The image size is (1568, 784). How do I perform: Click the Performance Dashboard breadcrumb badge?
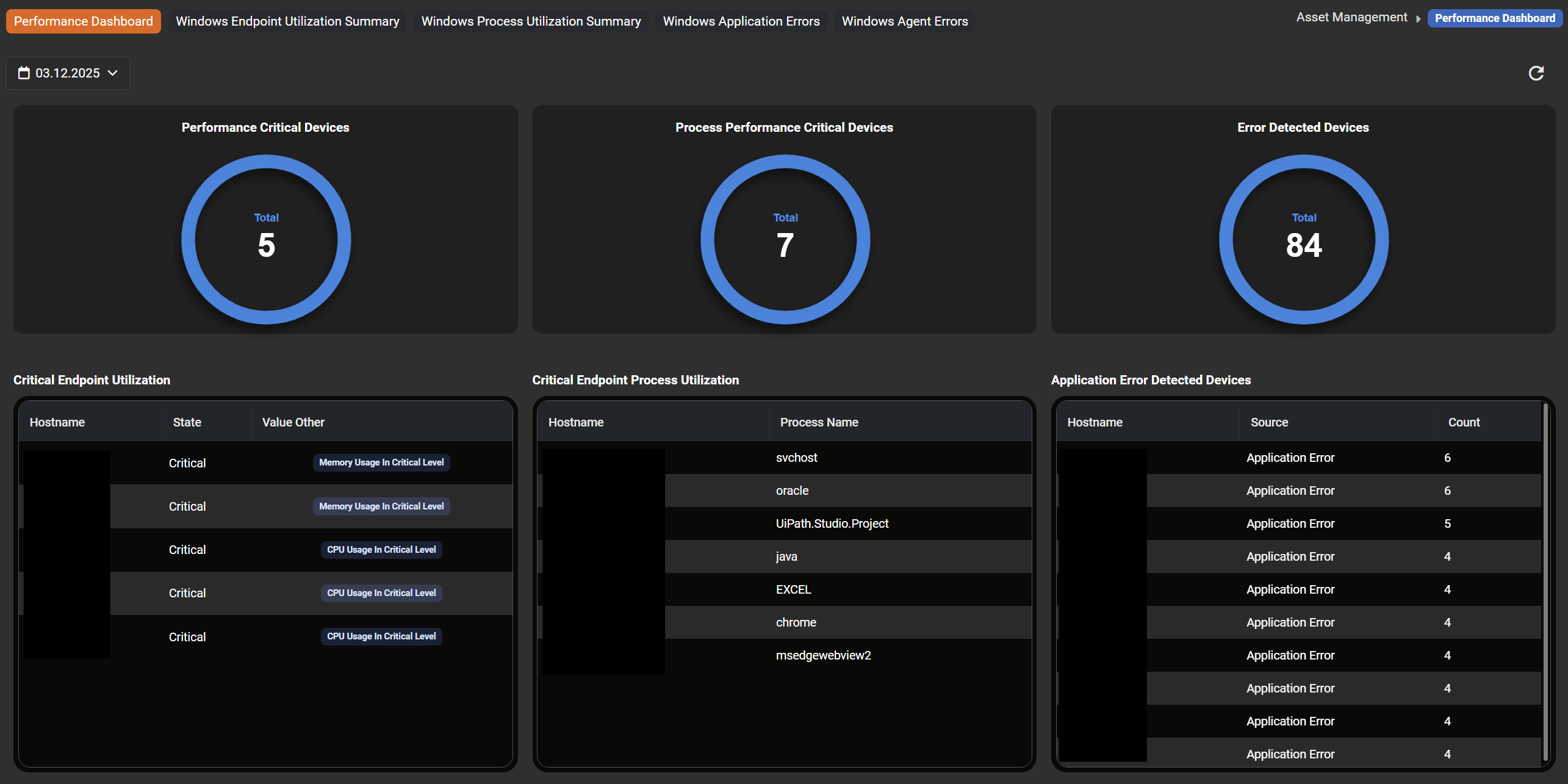[x=1494, y=18]
